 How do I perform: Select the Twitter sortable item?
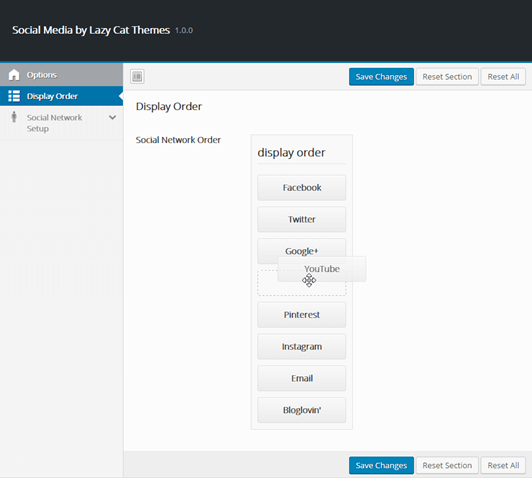(x=302, y=219)
